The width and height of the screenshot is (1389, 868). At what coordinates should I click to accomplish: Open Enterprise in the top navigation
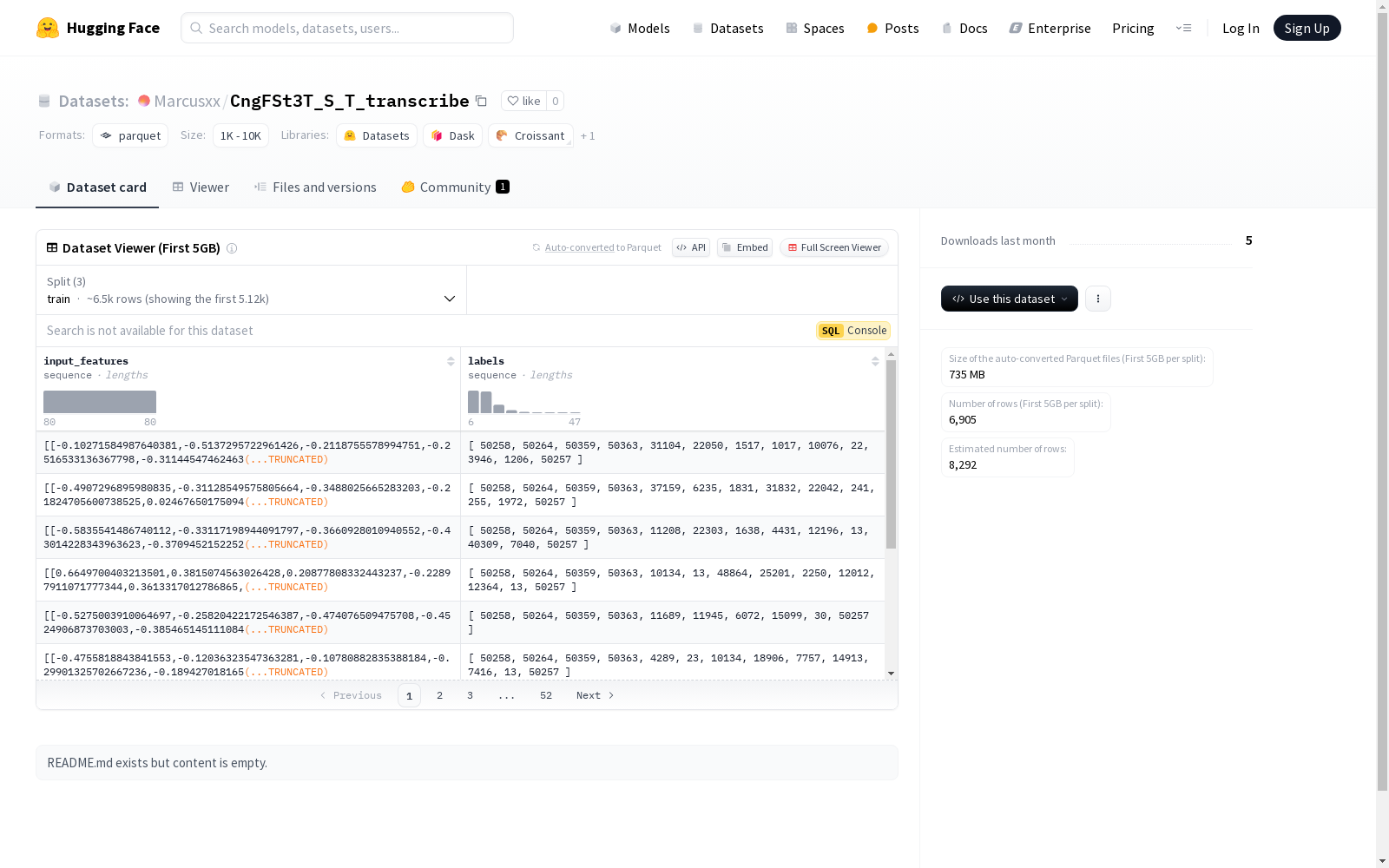tap(1050, 28)
